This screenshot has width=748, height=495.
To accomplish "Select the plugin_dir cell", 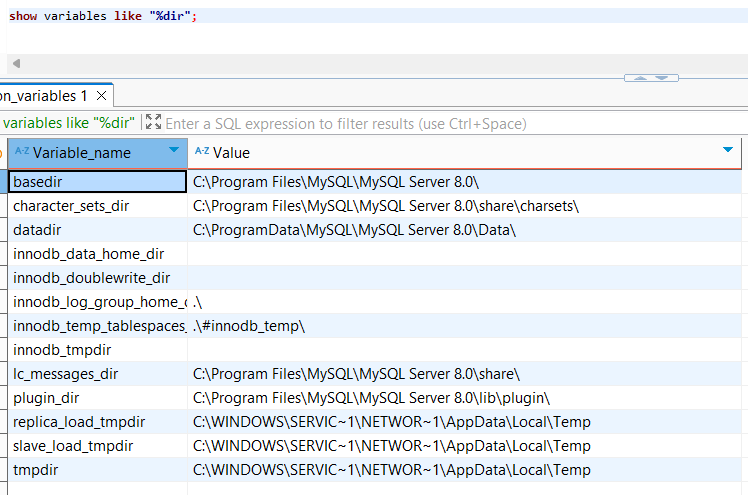I will click(98, 398).
